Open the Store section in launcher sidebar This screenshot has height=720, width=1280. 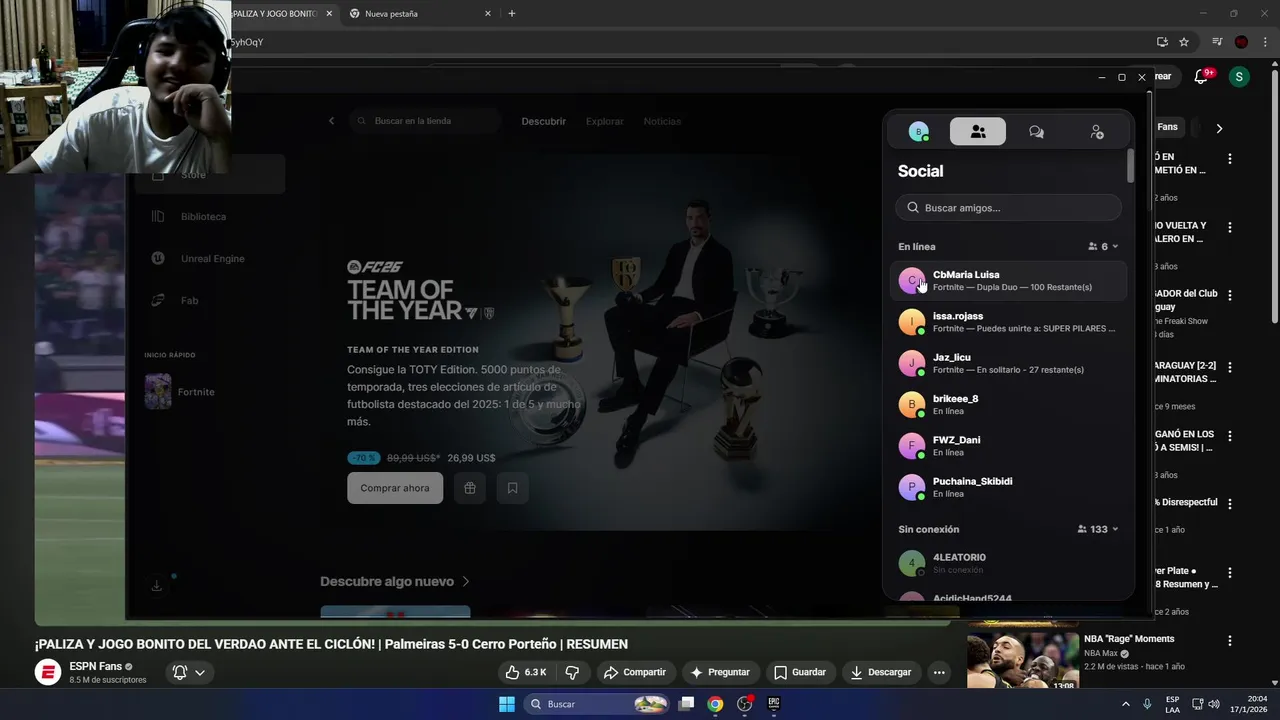210,174
